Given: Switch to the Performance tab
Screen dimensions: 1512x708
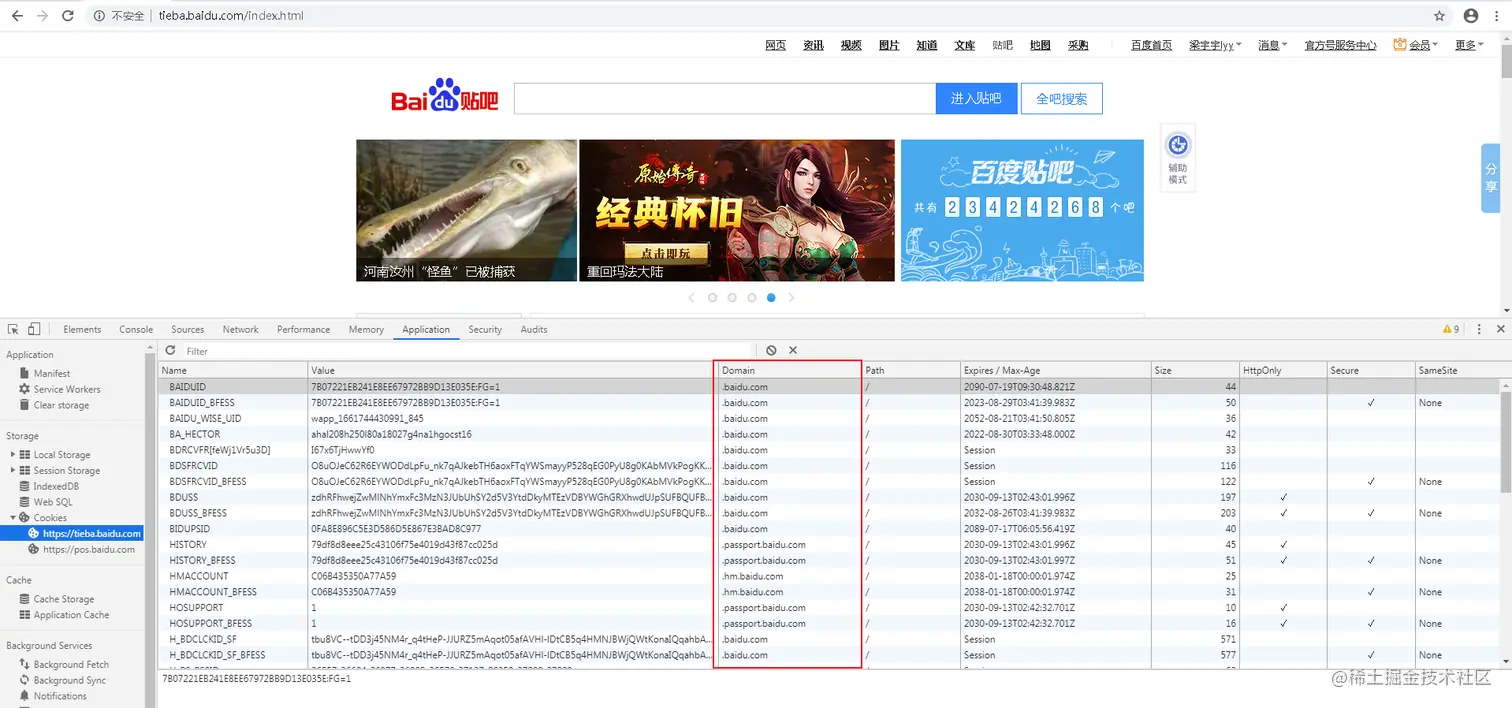Looking at the screenshot, I should (x=304, y=329).
